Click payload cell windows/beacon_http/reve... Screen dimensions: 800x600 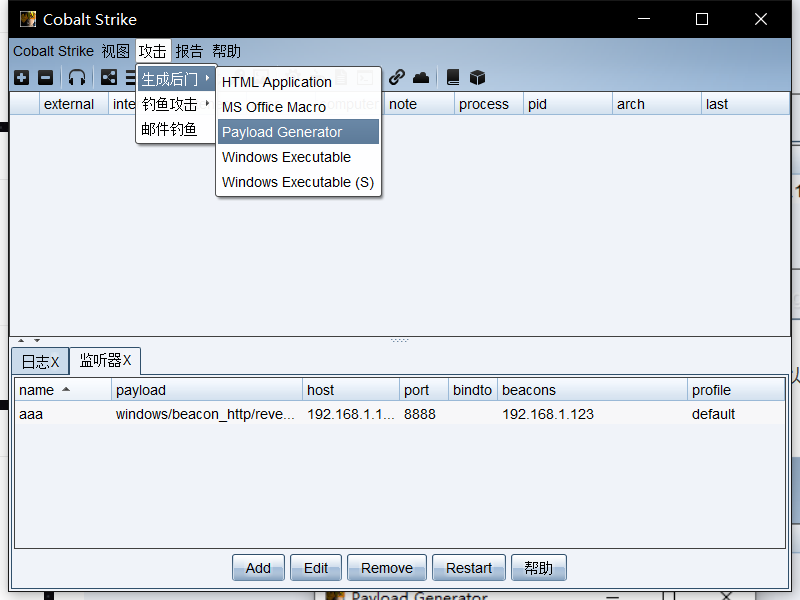[x=205, y=414]
